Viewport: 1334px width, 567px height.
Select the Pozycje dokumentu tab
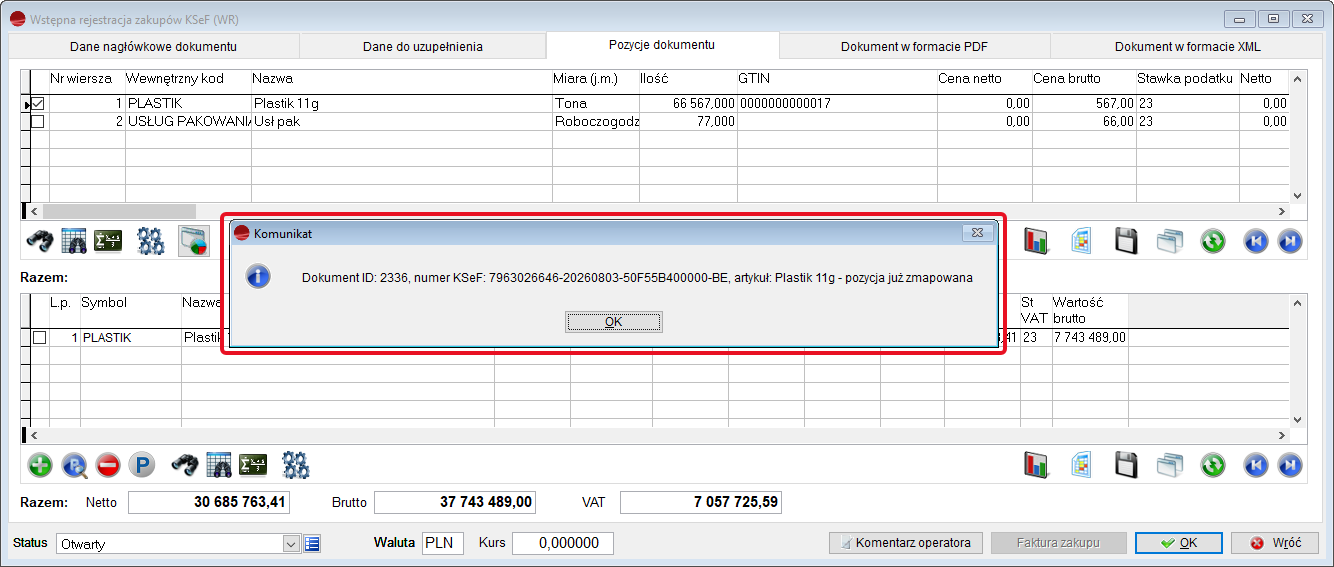662,45
